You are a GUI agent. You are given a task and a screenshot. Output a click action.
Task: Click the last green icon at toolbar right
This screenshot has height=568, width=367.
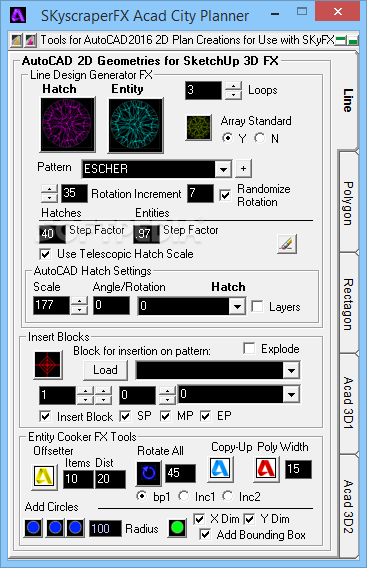353,41
